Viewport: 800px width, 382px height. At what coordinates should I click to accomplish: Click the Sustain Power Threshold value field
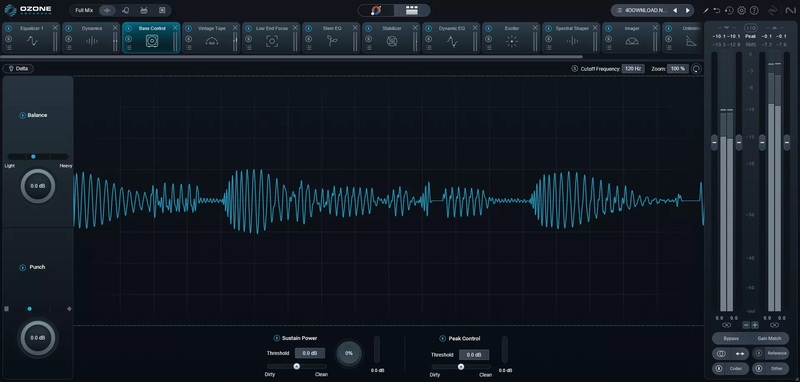tap(310, 353)
